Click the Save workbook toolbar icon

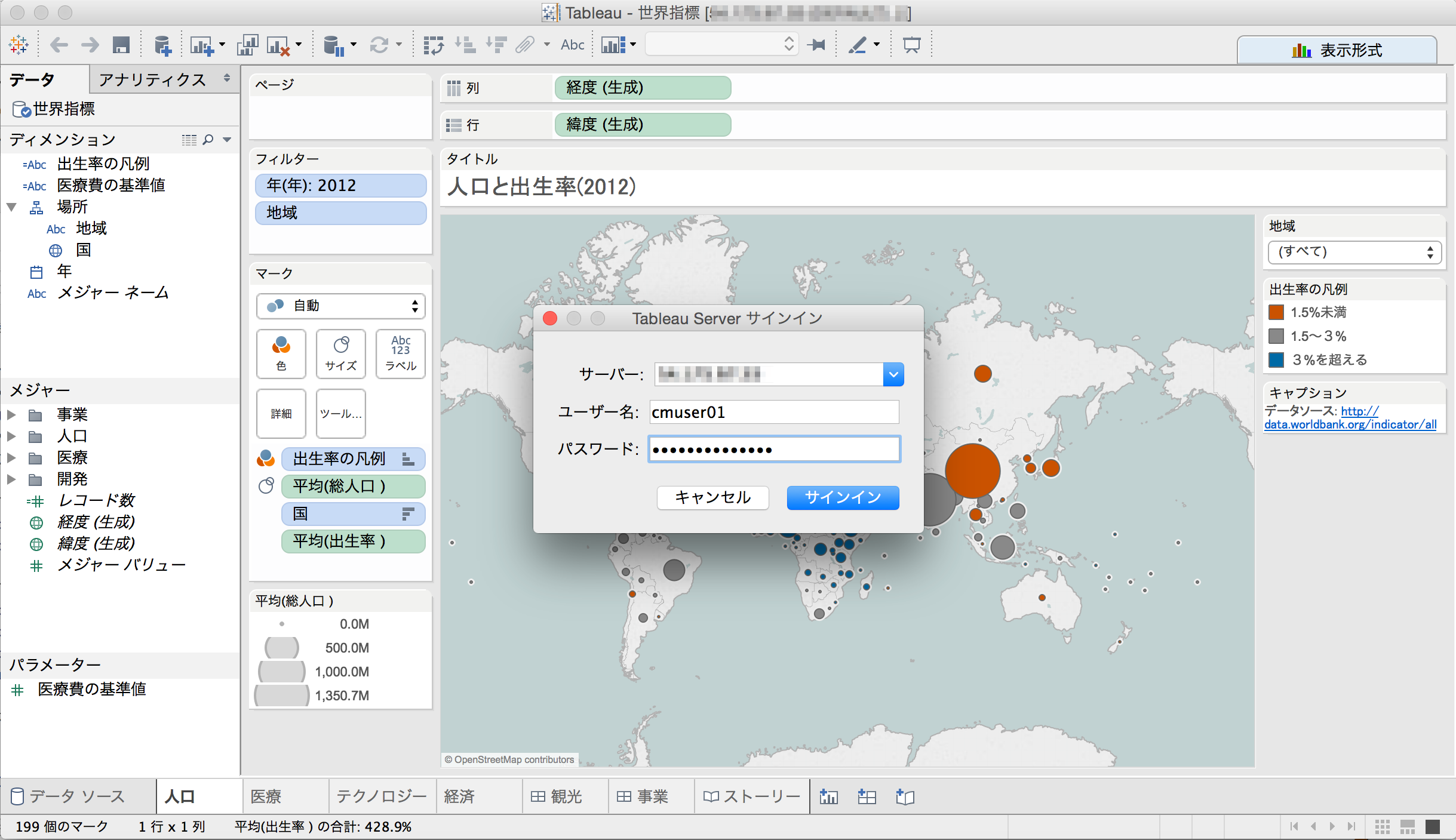point(121,45)
